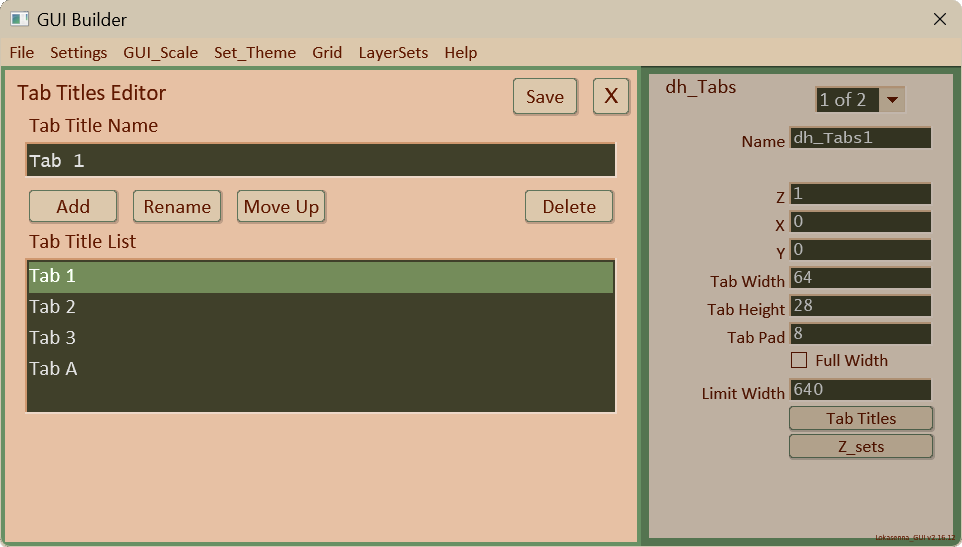962x547 pixels.
Task: Click the Rename button
Action: [x=177, y=207]
